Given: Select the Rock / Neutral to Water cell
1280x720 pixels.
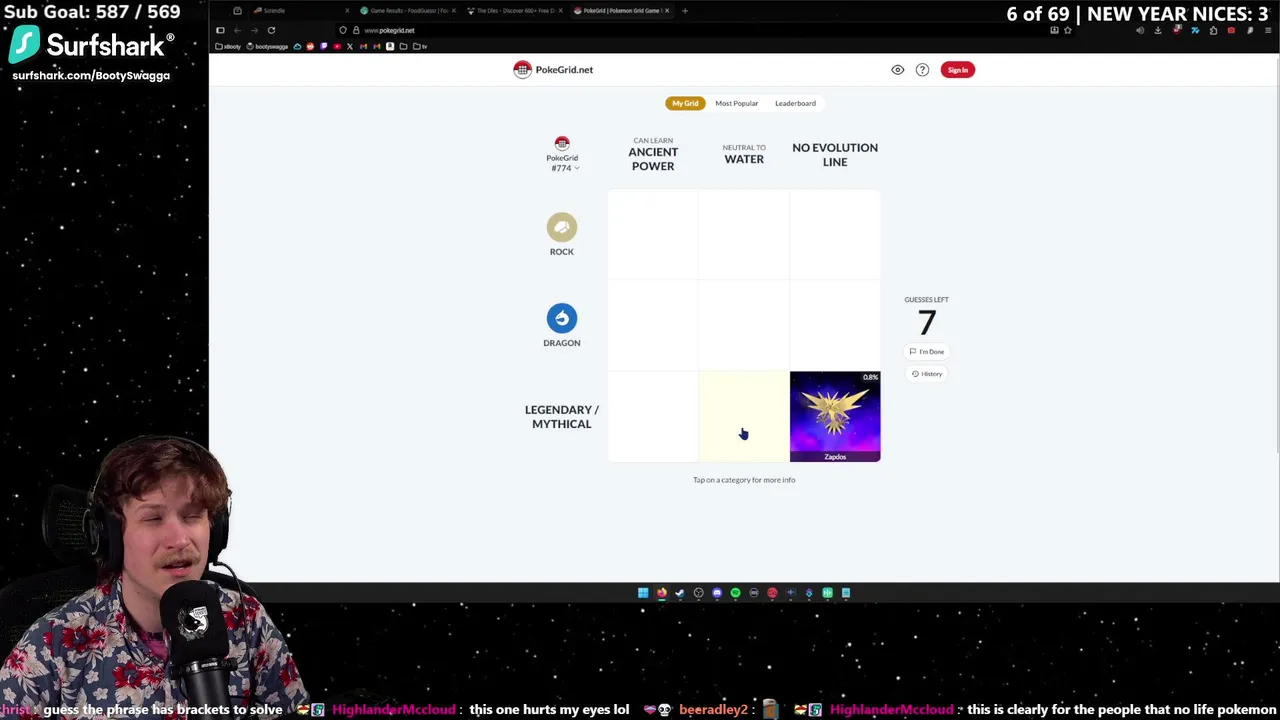Looking at the screenshot, I should coord(744,234).
